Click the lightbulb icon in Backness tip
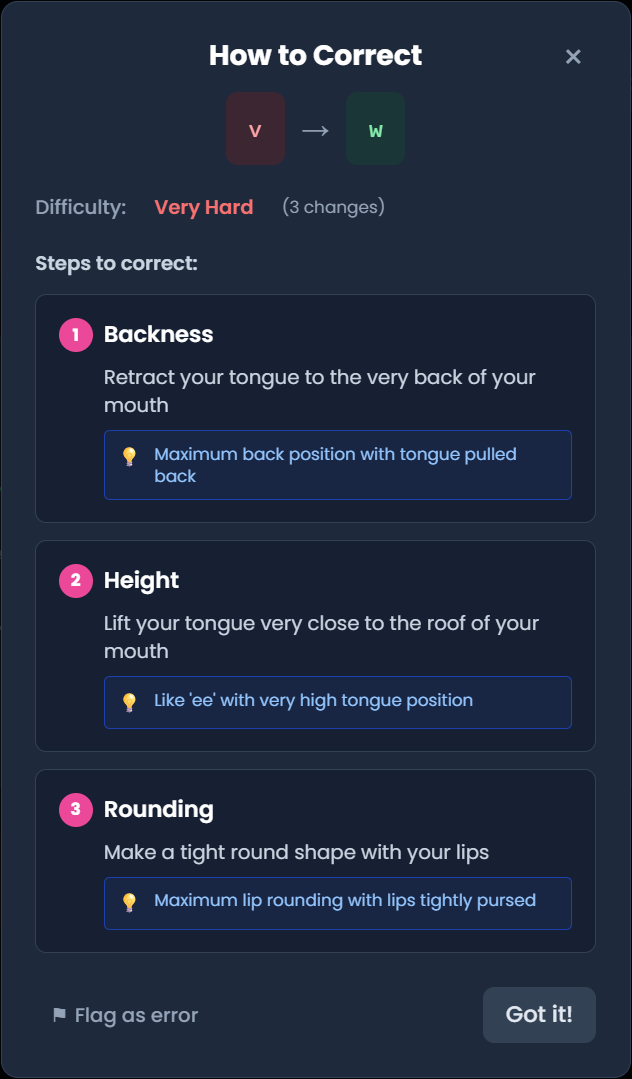 click(x=129, y=456)
